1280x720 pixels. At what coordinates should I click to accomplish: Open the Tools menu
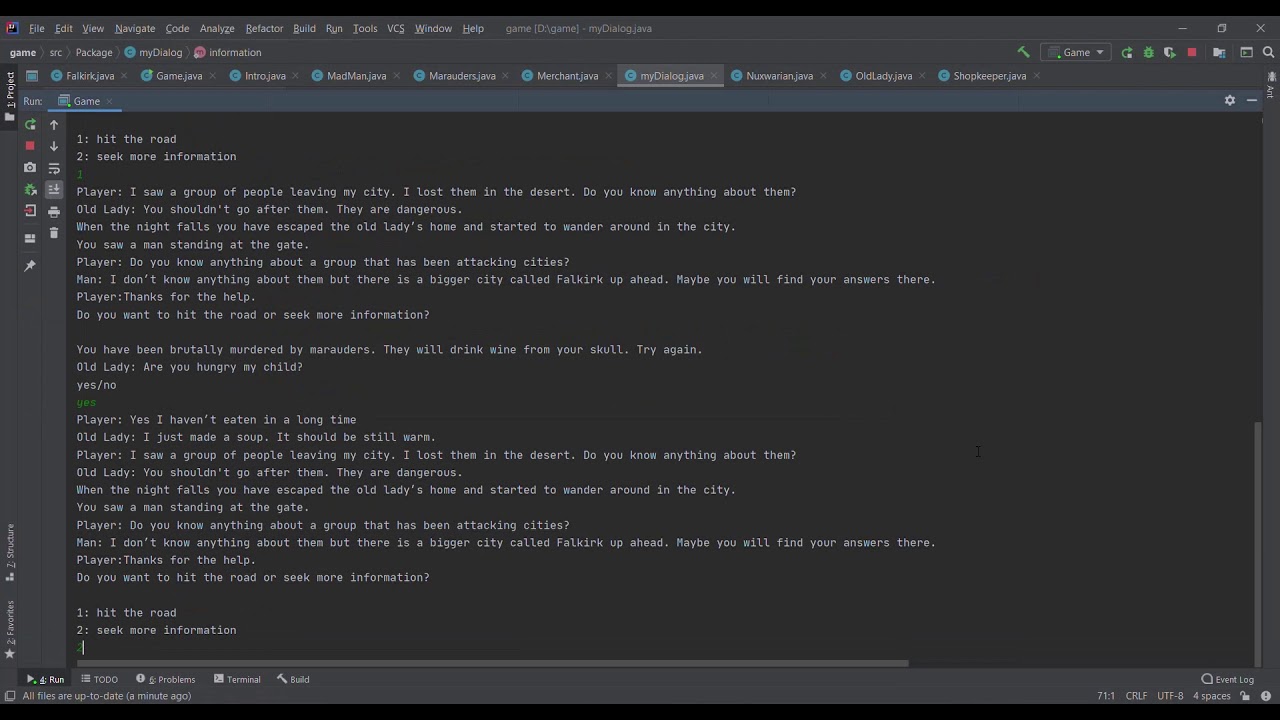point(365,28)
